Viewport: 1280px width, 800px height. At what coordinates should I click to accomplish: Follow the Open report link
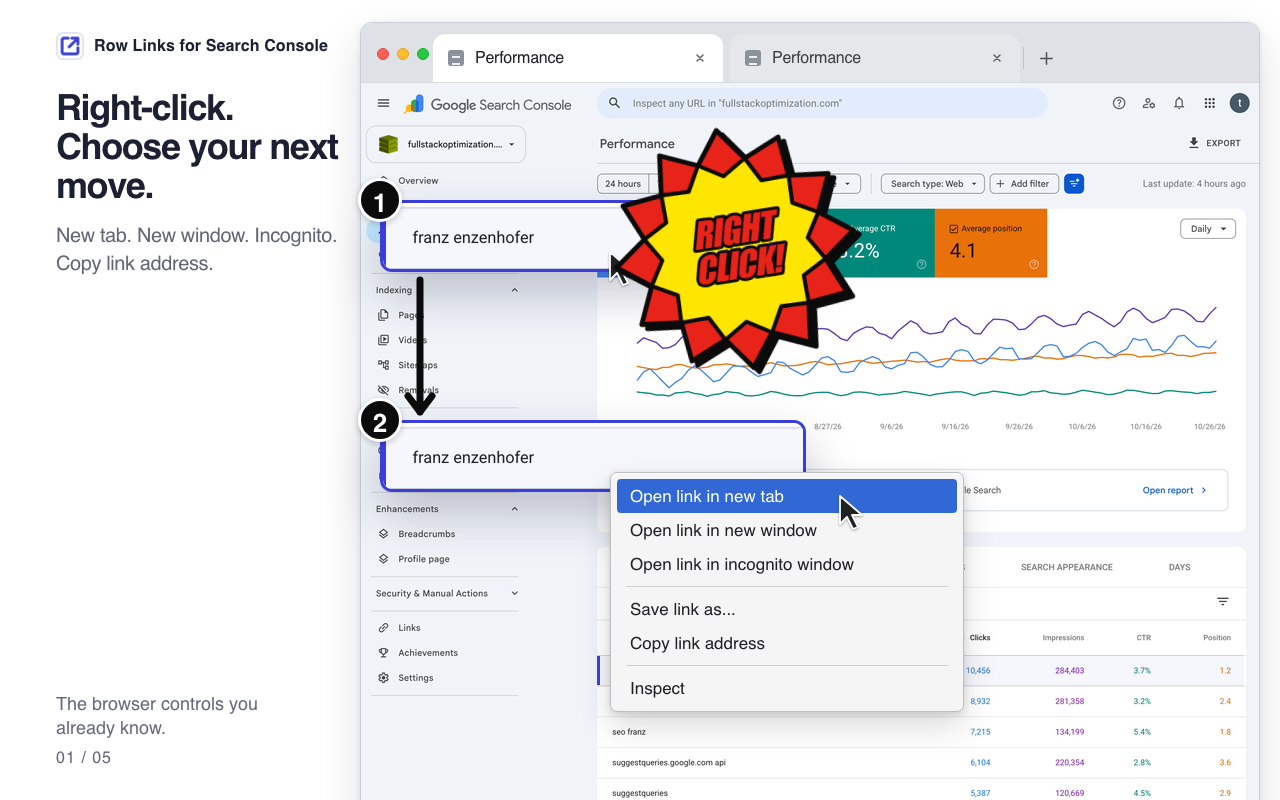pyautogui.click(x=1175, y=490)
